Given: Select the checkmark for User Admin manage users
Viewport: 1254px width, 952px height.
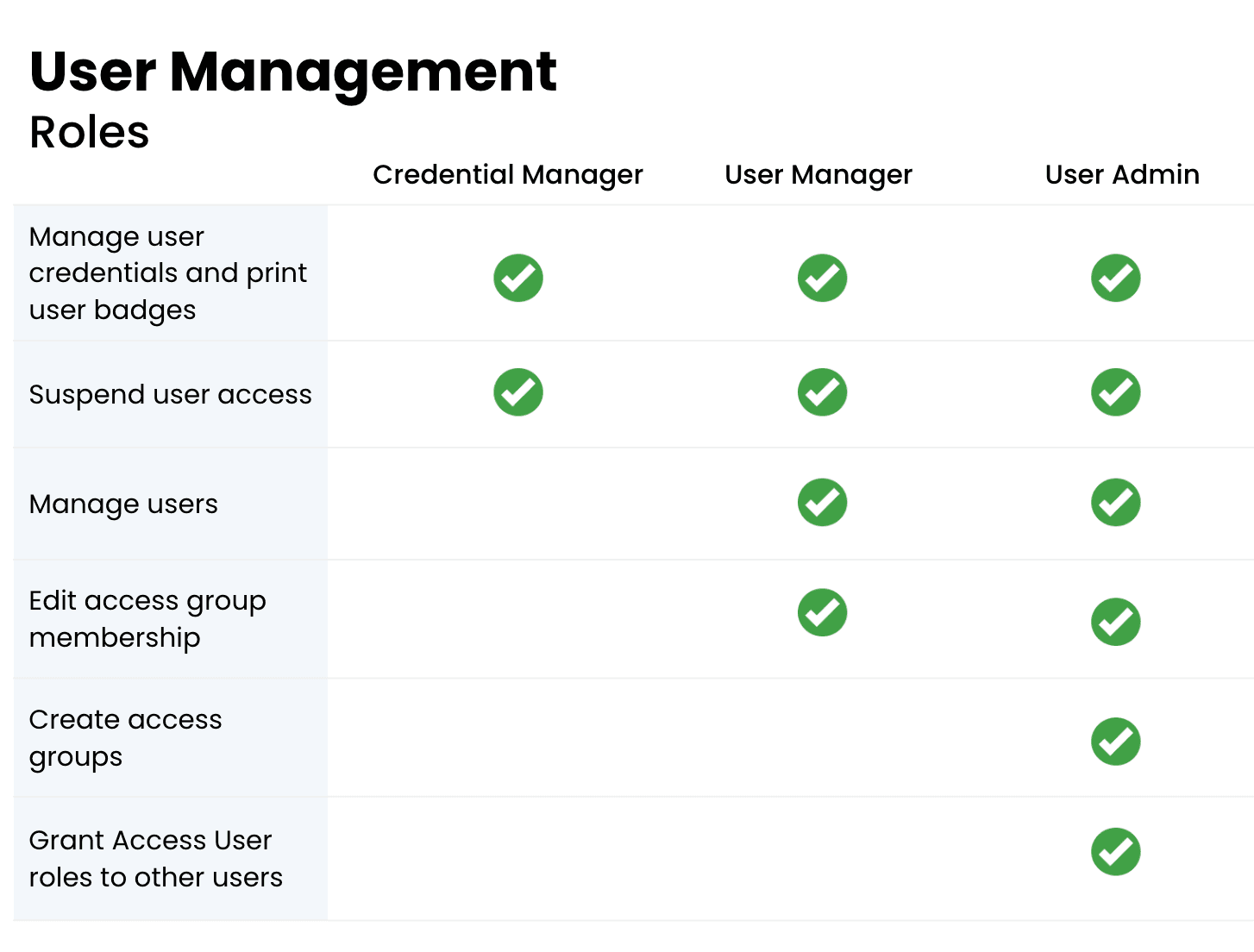Looking at the screenshot, I should (x=1116, y=502).
